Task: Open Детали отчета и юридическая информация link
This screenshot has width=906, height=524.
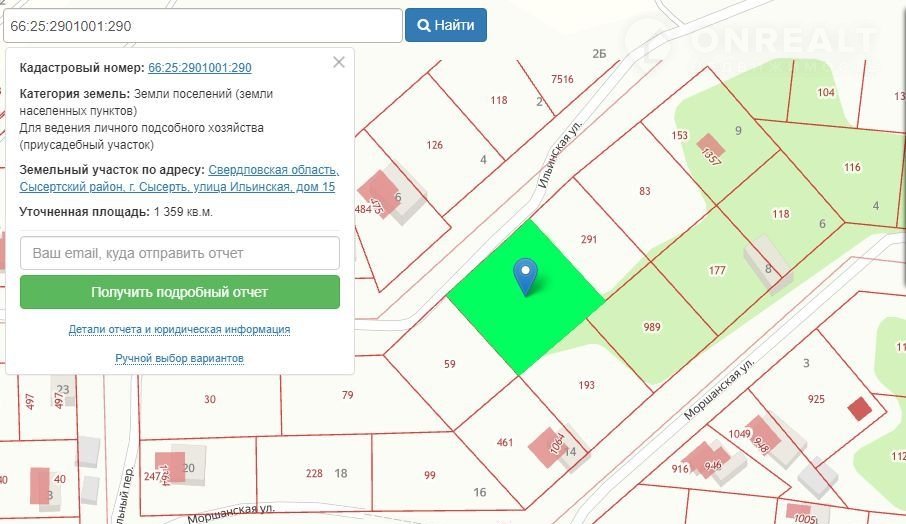Action: tap(179, 329)
